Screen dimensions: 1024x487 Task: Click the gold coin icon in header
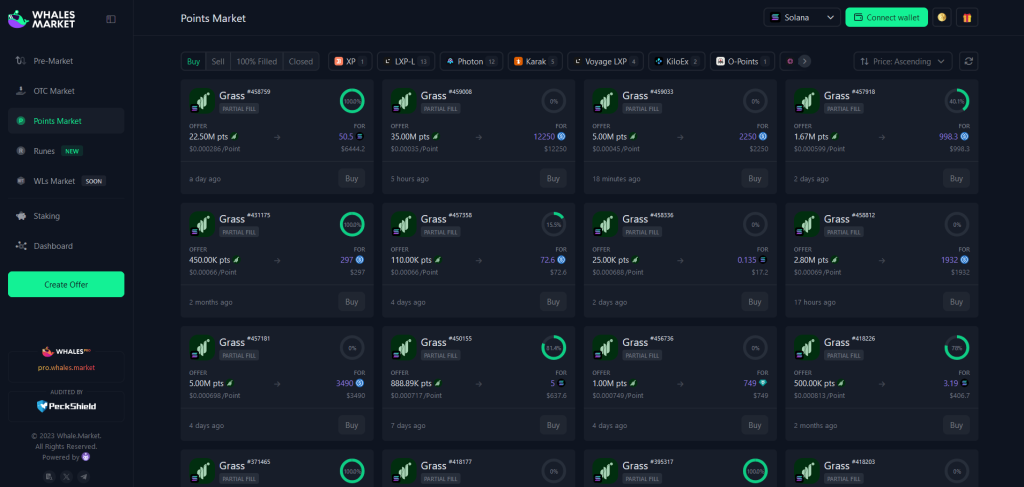942,18
